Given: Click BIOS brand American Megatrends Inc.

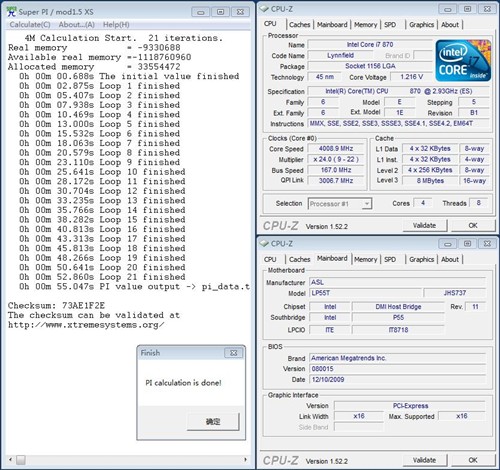Looking at the screenshot, I should [x=397, y=358].
